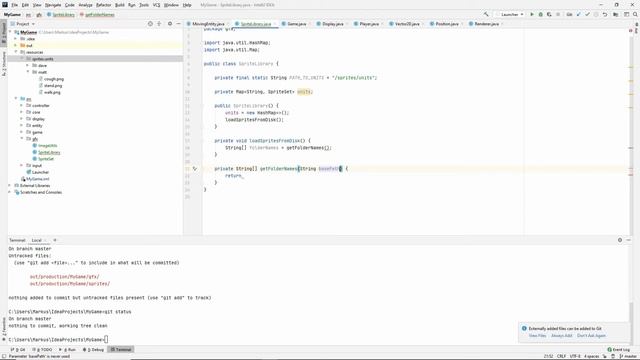Run with coverage icon in toolbar
This screenshot has height=360, width=640.
(x=549, y=14)
